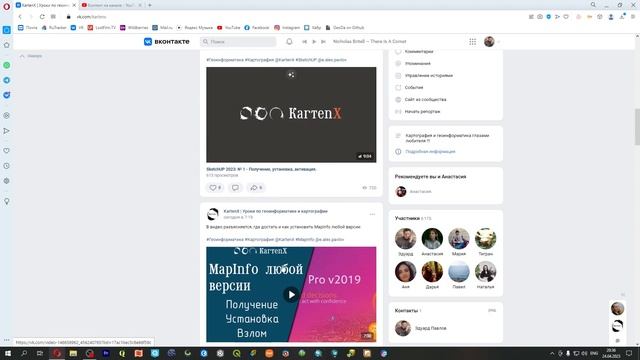The image size is (640, 360).
Task: Open the Instagram bookmark
Action: (287, 28)
